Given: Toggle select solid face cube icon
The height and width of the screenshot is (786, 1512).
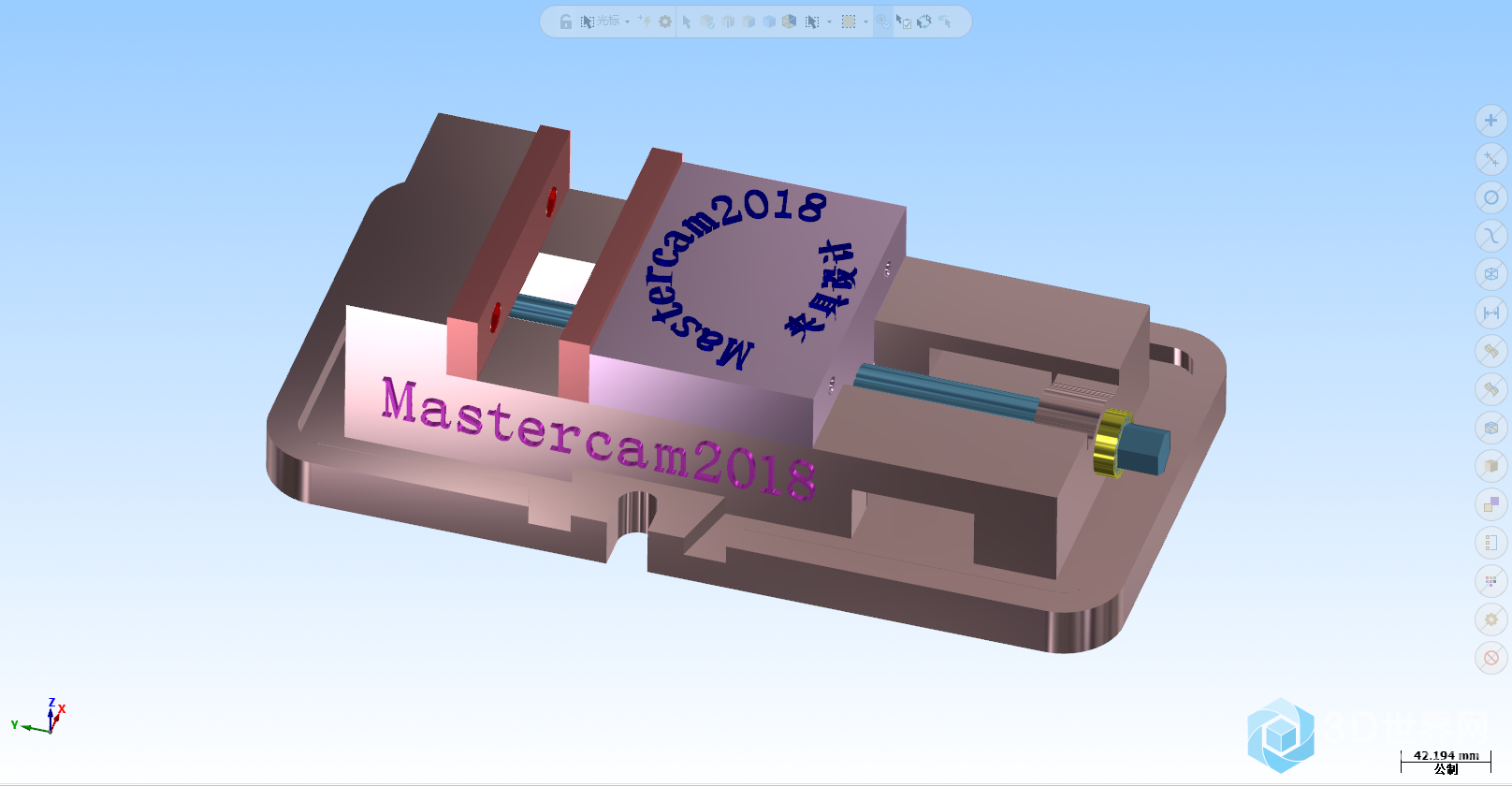Looking at the screenshot, I should [749, 22].
